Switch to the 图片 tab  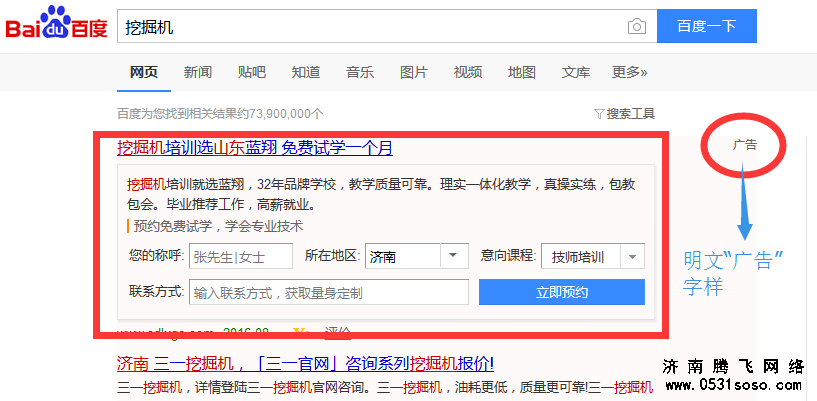(x=414, y=72)
